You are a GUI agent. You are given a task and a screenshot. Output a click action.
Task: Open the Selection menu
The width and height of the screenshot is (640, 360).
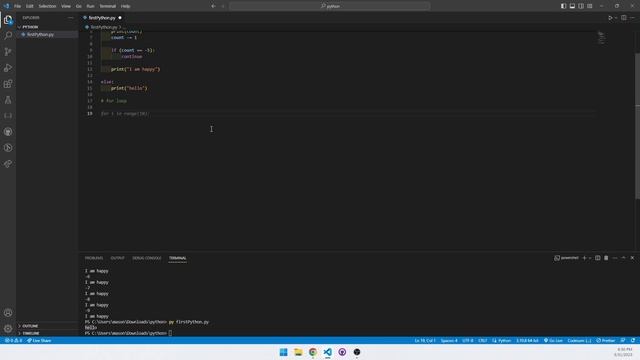47,6
